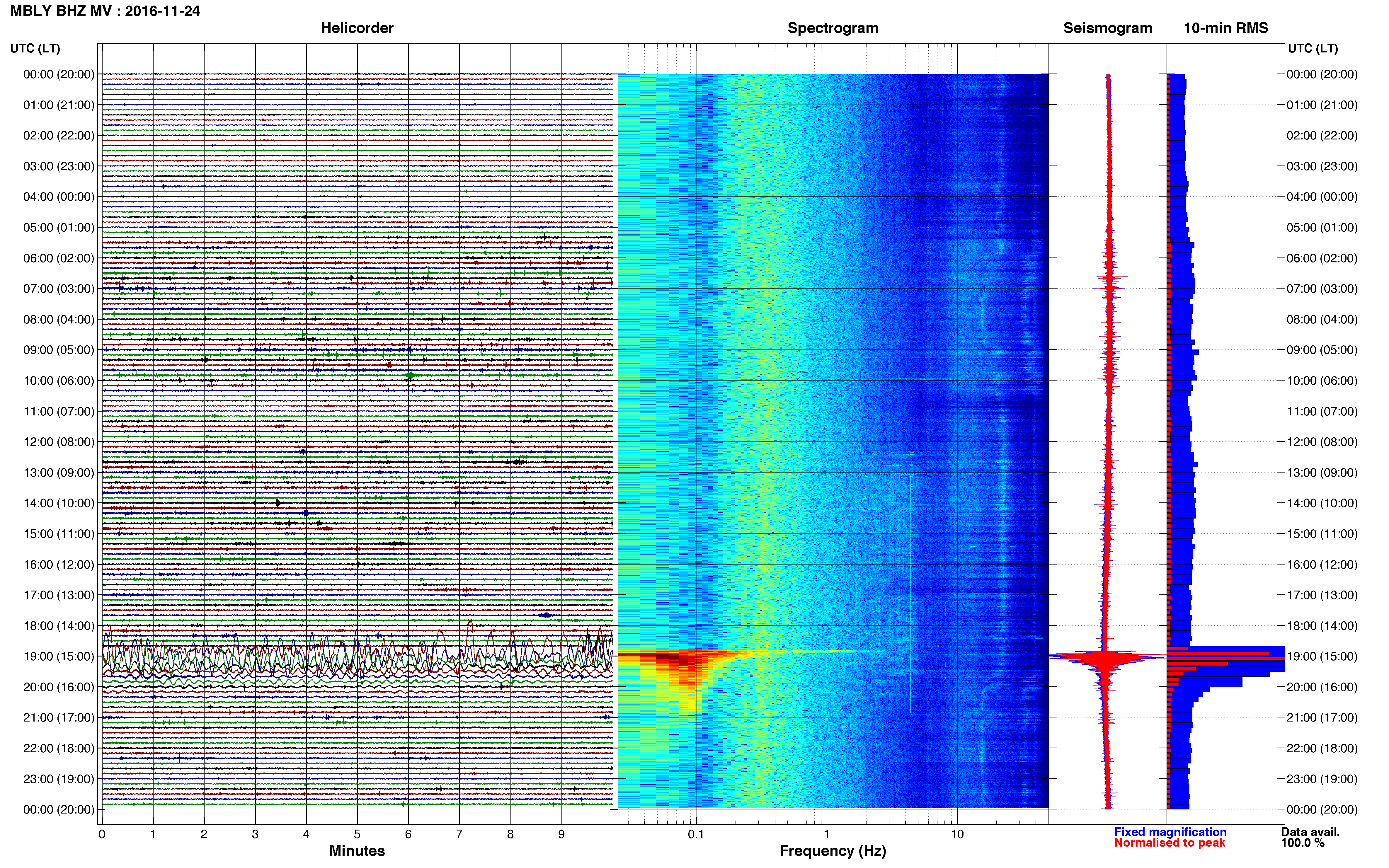The image size is (1389, 868).
Task: Click the 'Minutes' x-axis label
Action: coord(357,851)
